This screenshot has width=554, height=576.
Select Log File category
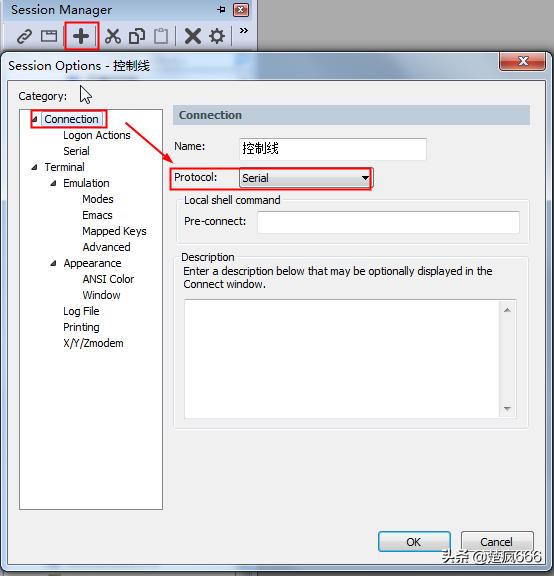coord(81,311)
